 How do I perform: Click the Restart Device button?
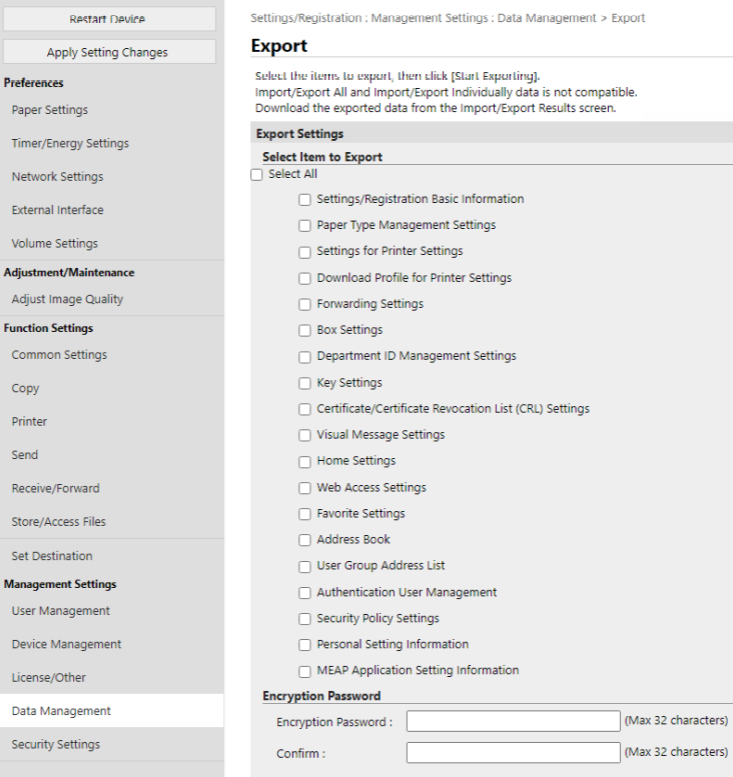pos(108,18)
